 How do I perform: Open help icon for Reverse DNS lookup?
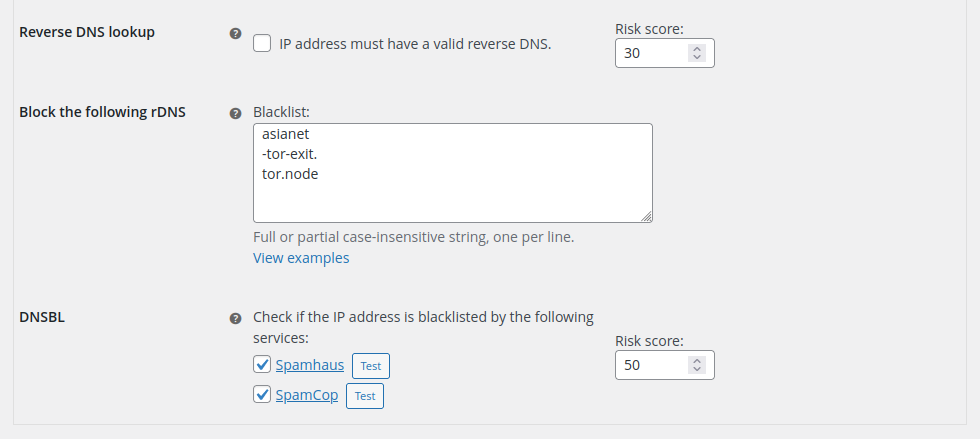235,33
